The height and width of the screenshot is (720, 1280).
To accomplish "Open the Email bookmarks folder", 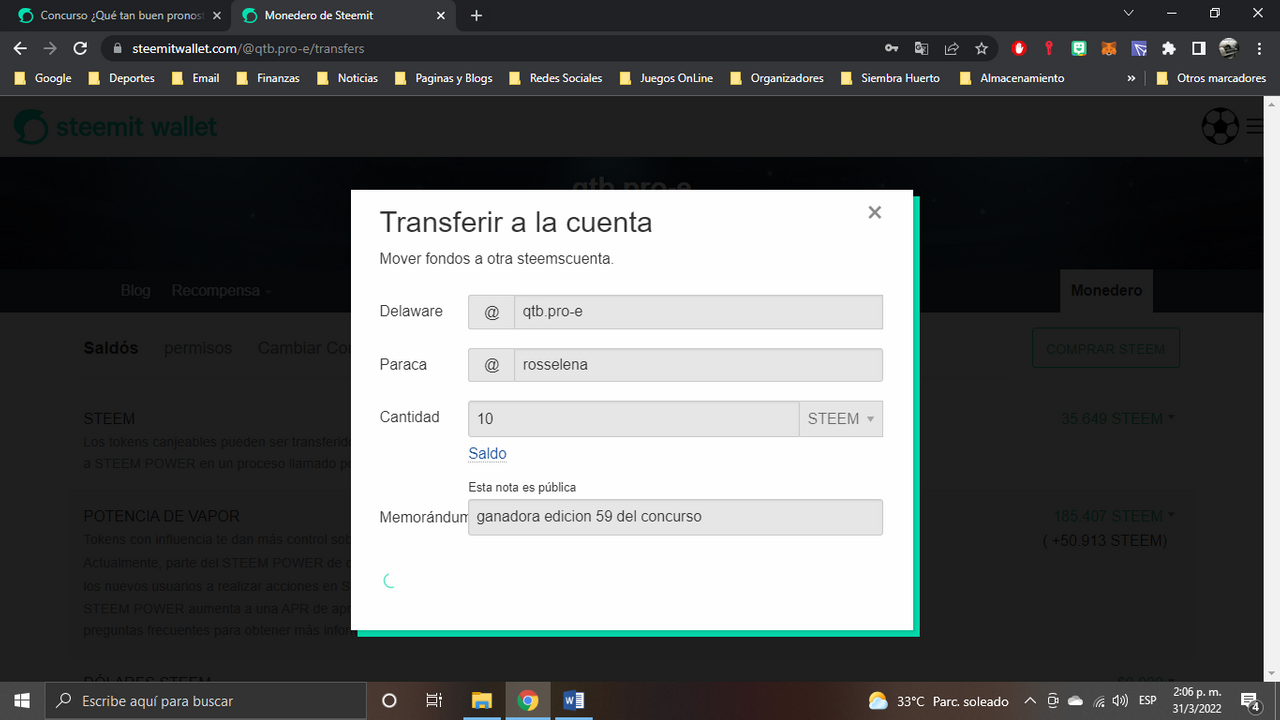I will coord(196,78).
